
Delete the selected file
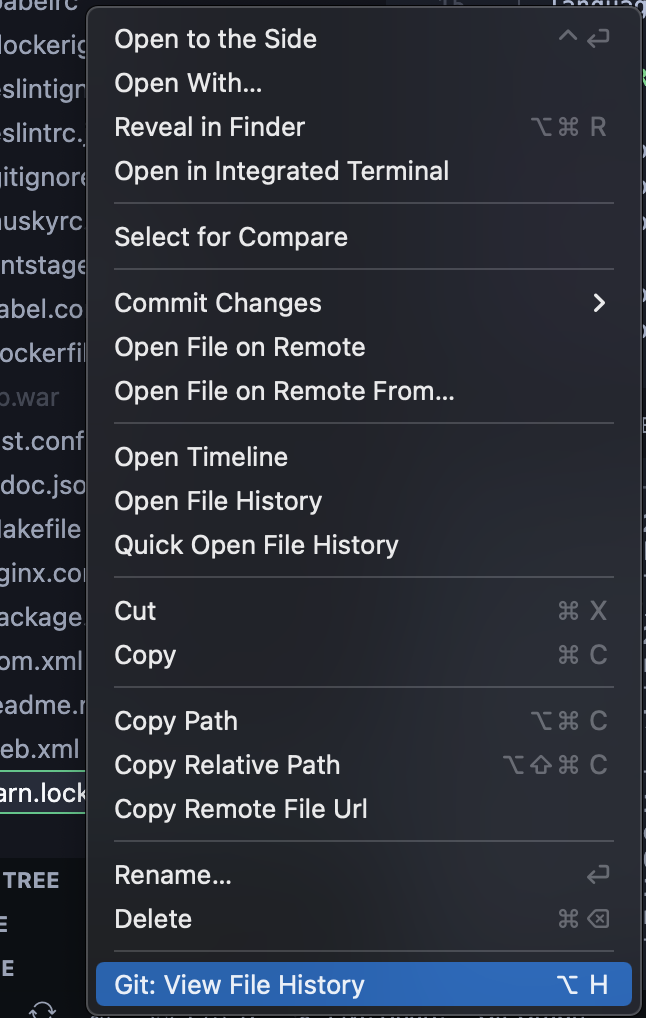[x=153, y=919]
